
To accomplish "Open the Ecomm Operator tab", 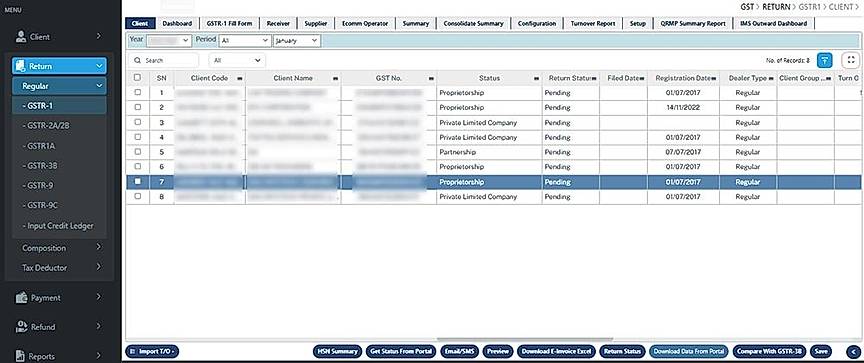I will (x=365, y=24).
